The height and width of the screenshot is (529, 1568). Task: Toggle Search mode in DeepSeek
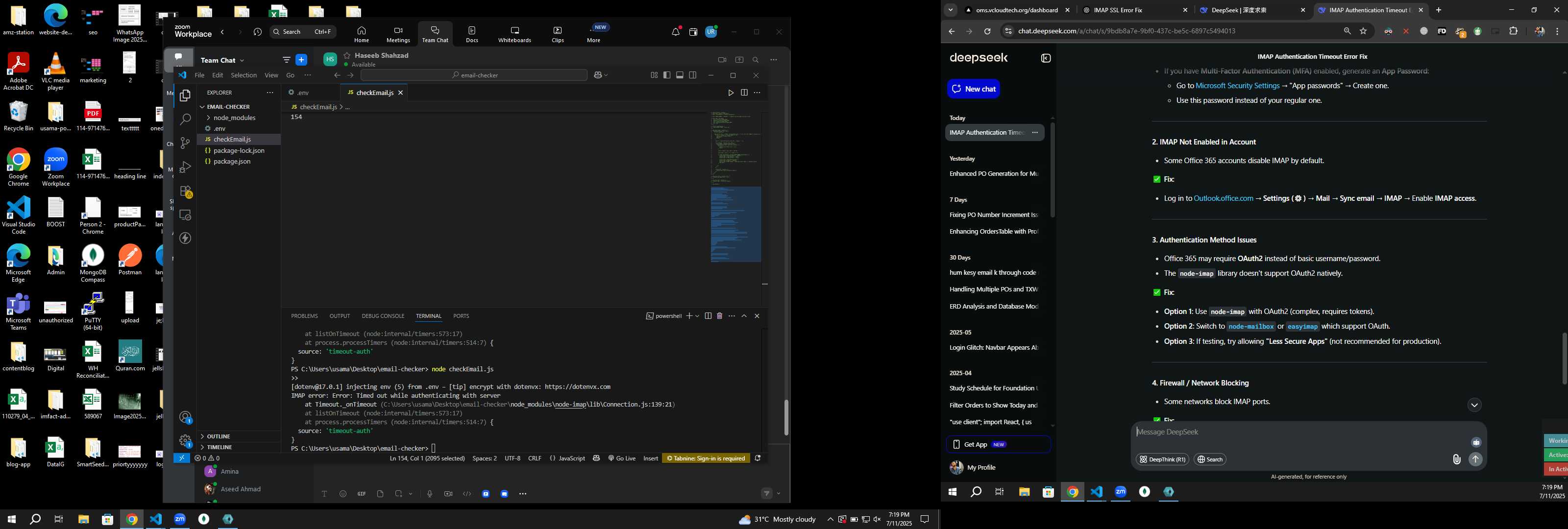[1209, 459]
